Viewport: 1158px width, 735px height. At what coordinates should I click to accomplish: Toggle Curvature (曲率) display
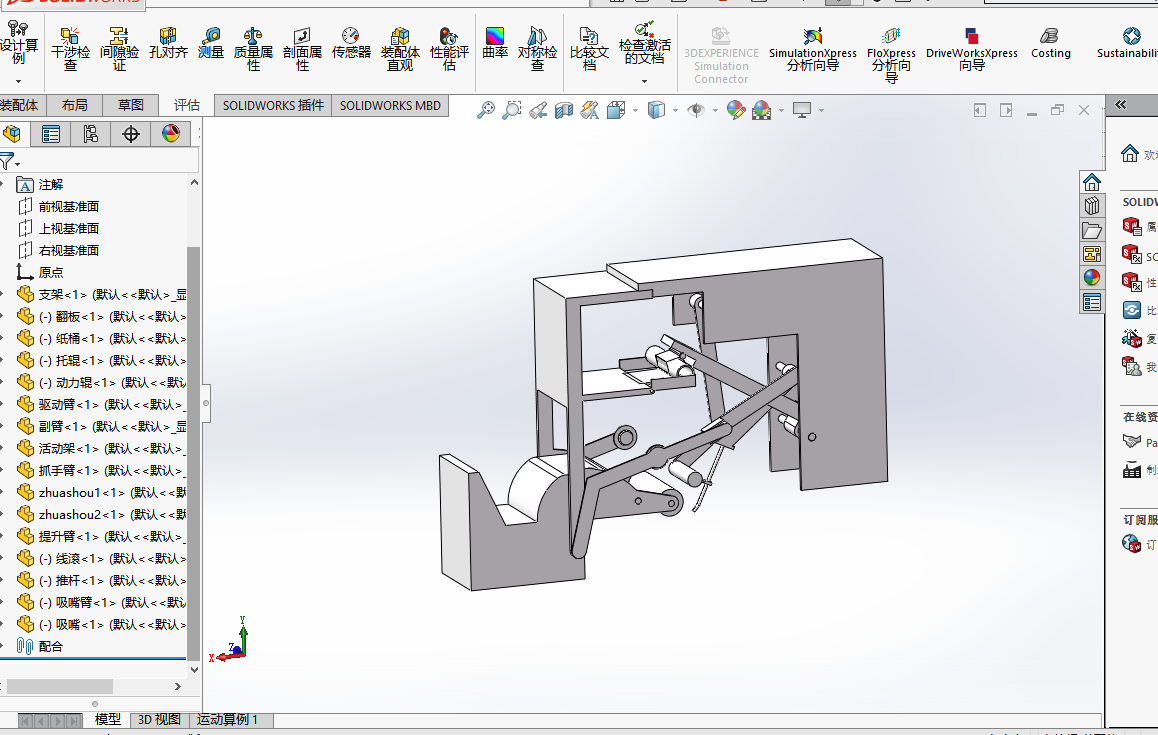point(495,43)
